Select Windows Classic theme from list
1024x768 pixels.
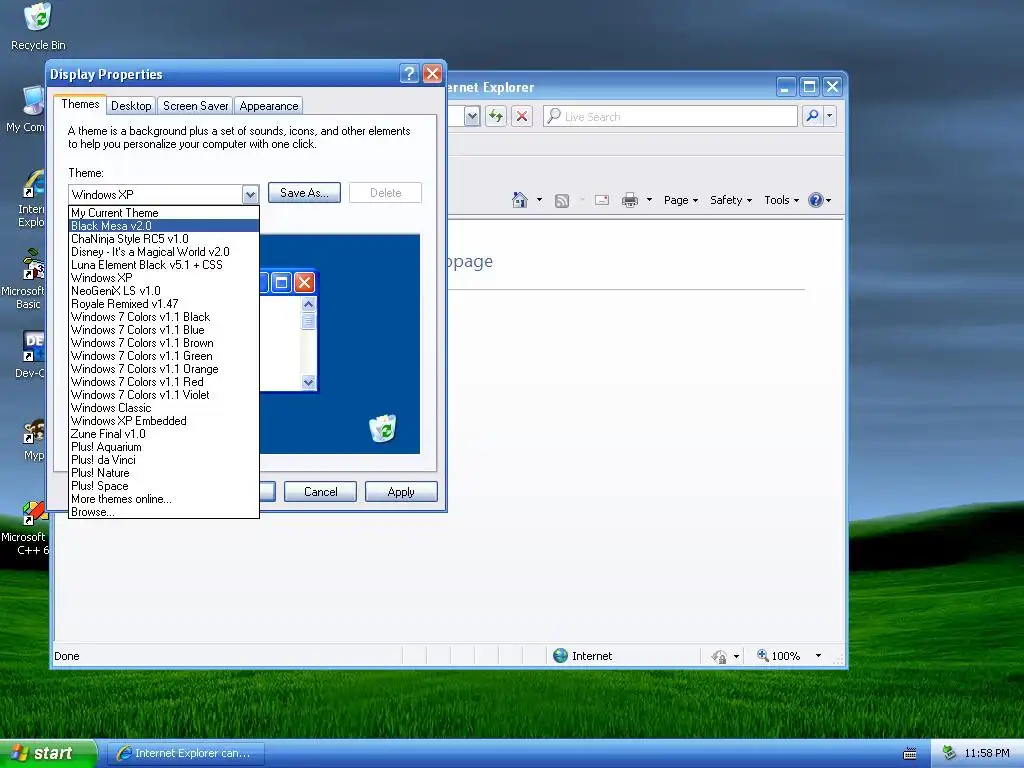(x=164, y=408)
